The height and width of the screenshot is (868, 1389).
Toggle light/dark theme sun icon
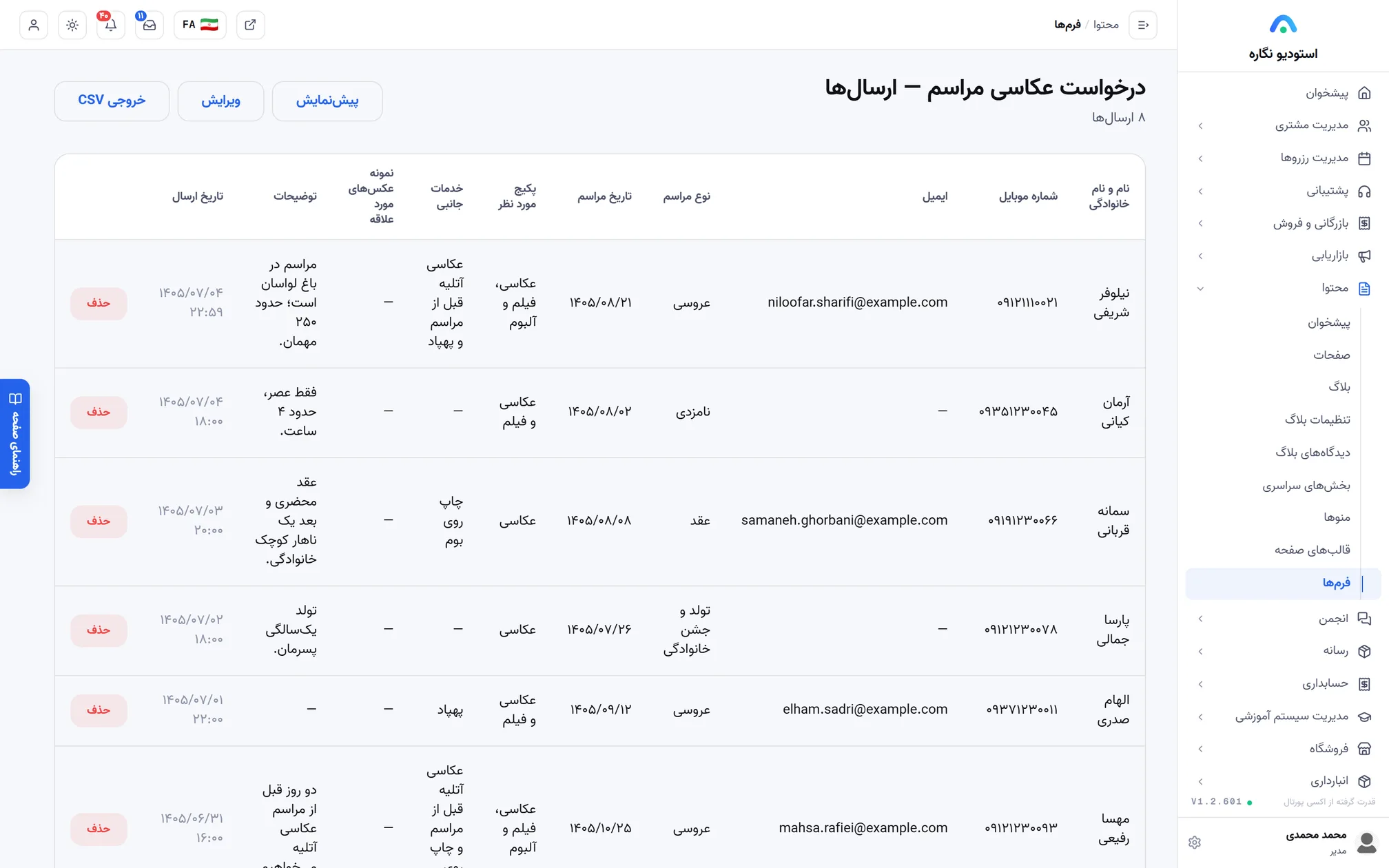coord(72,25)
